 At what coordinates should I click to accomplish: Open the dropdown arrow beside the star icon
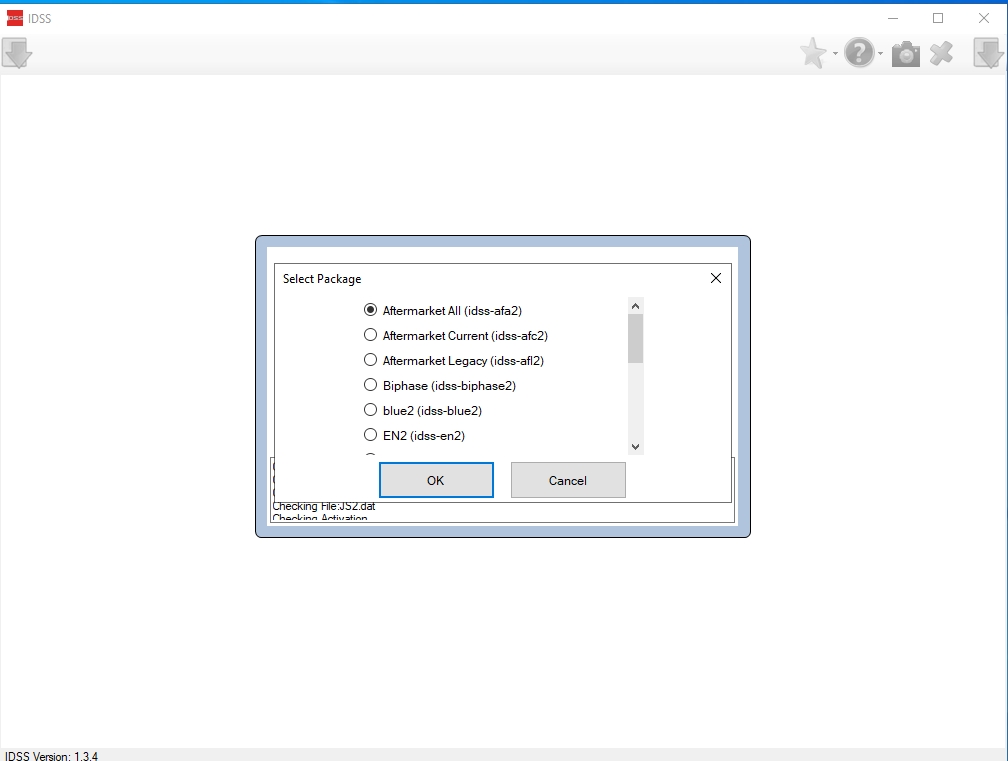[835, 54]
